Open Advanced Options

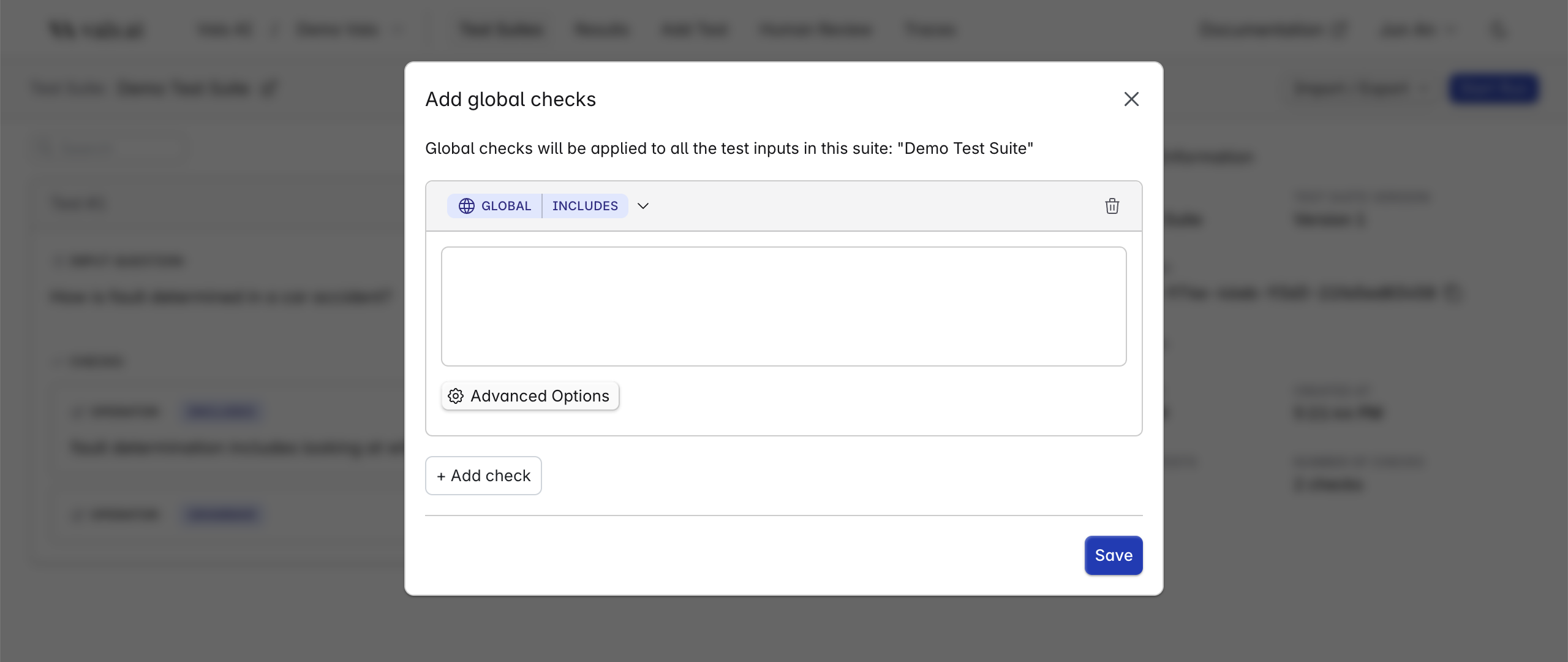click(x=529, y=396)
